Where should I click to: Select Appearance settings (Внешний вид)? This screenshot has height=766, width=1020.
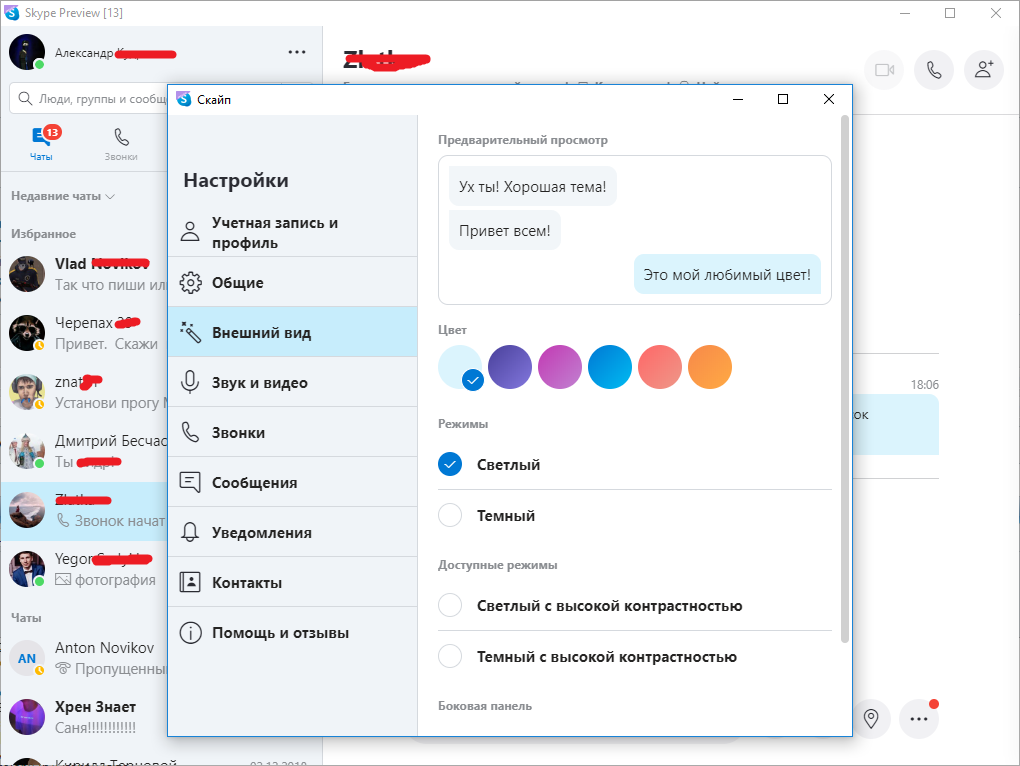click(x=293, y=332)
